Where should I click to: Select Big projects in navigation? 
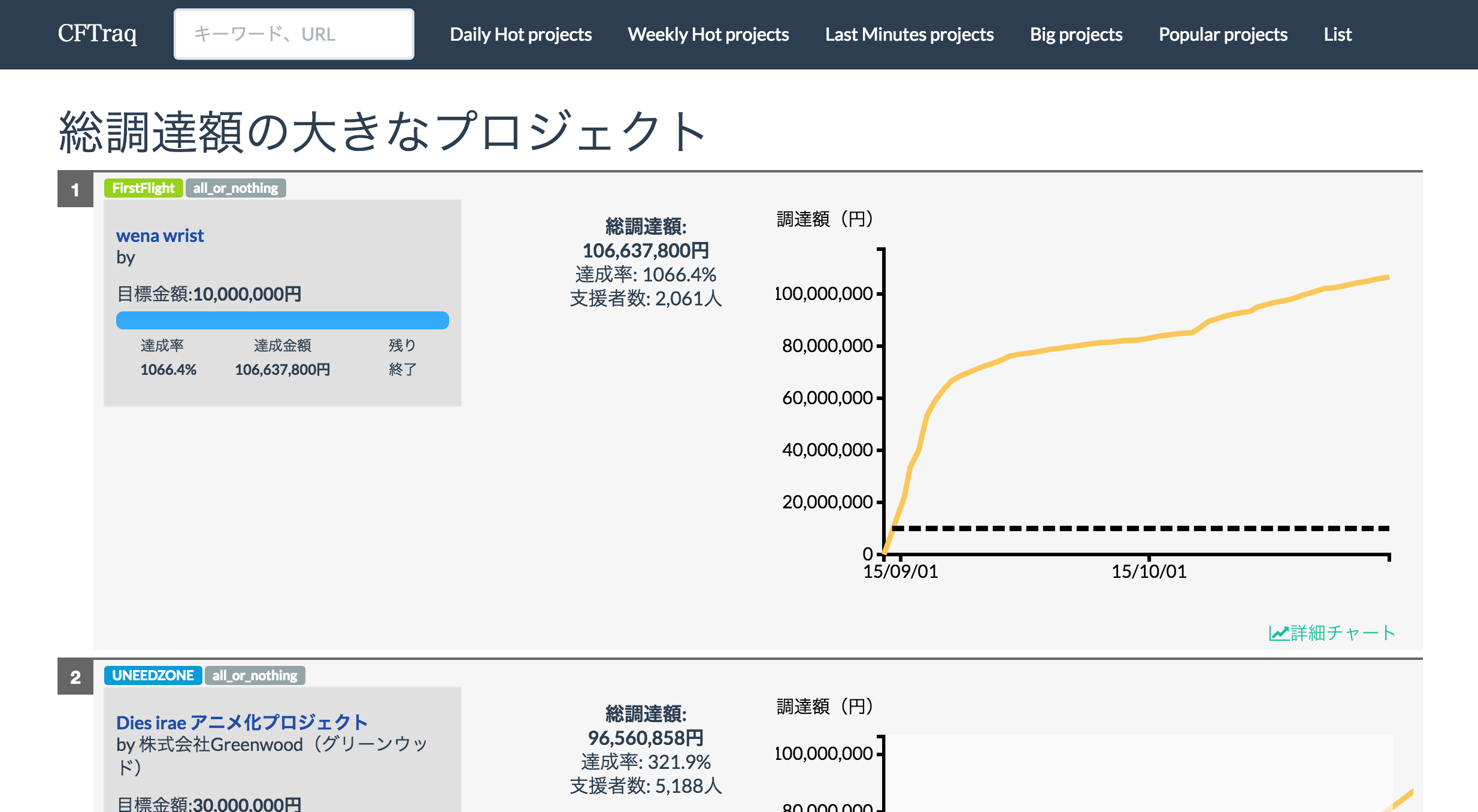click(x=1076, y=35)
